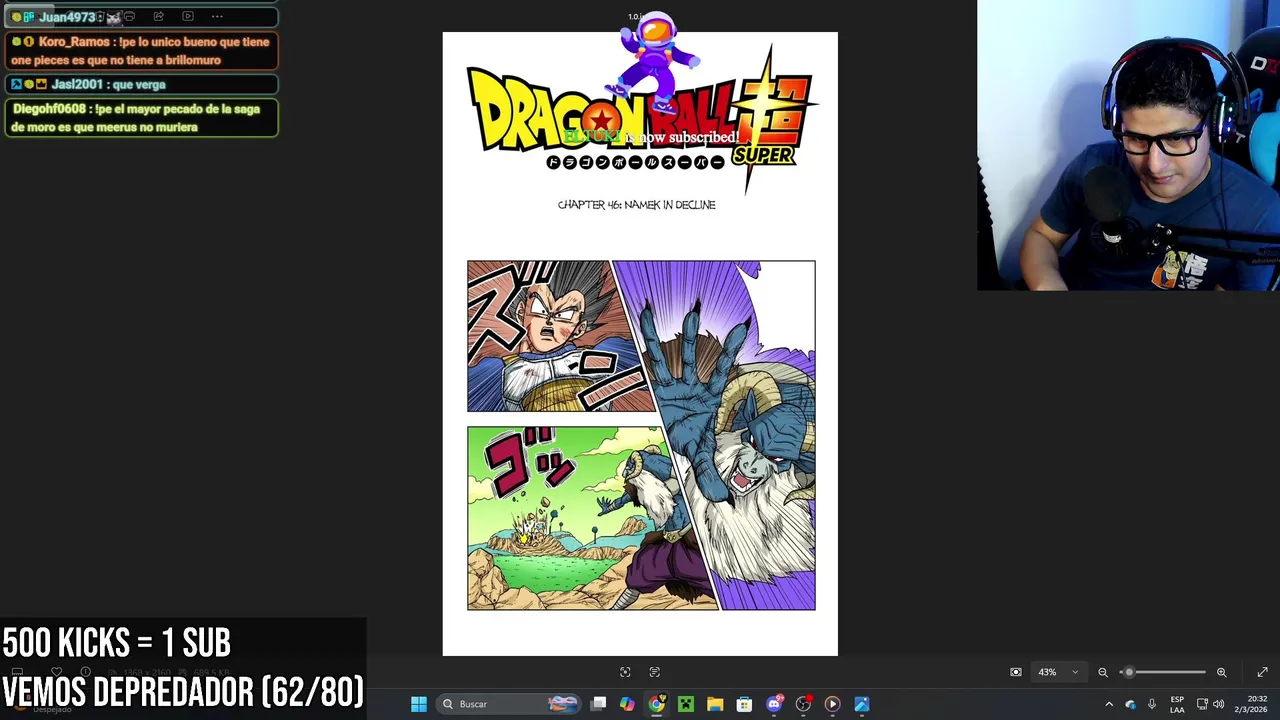The height and width of the screenshot is (720, 1280).
Task: Click the visual search icon below the image
Action: coord(625,672)
